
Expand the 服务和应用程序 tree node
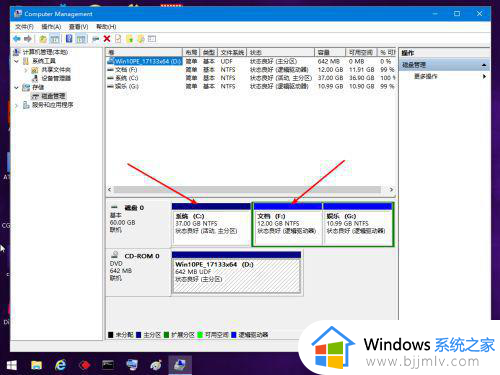tap(16, 105)
